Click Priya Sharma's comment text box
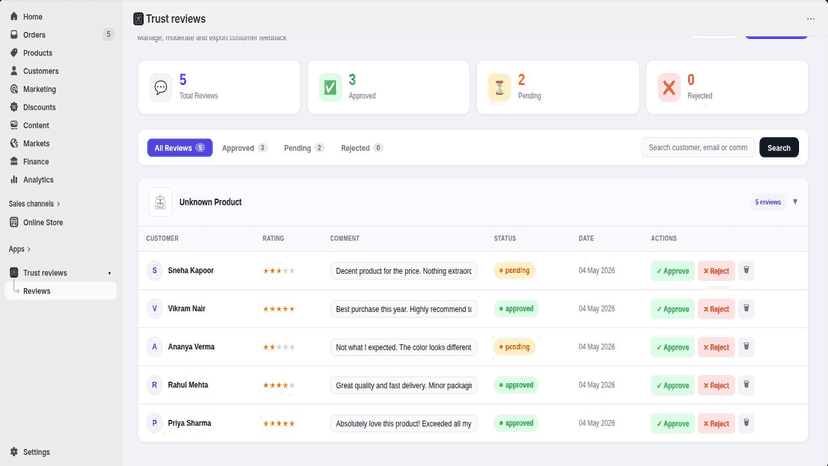This screenshot has width=828, height=466. (403, 423)
